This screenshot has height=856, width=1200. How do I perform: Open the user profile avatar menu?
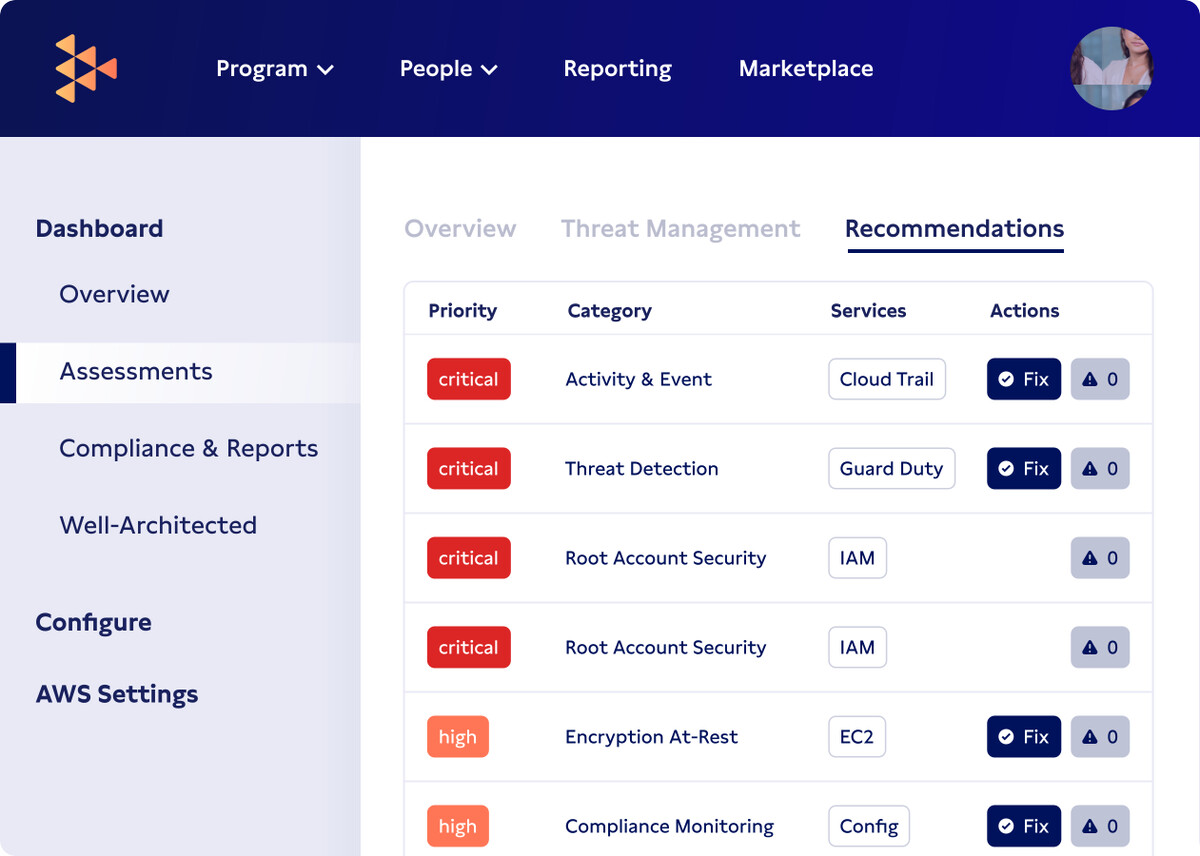[x=1111, y=68]
